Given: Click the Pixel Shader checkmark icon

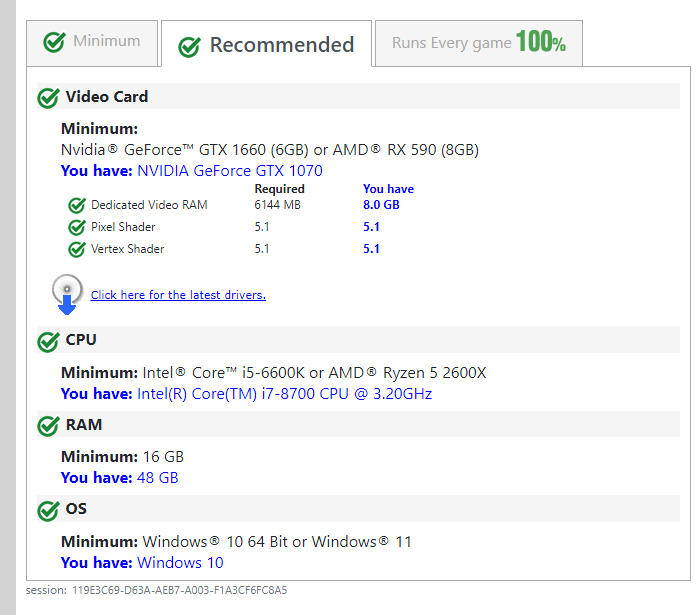Looking at the screenshot, I should pos(77,227).
